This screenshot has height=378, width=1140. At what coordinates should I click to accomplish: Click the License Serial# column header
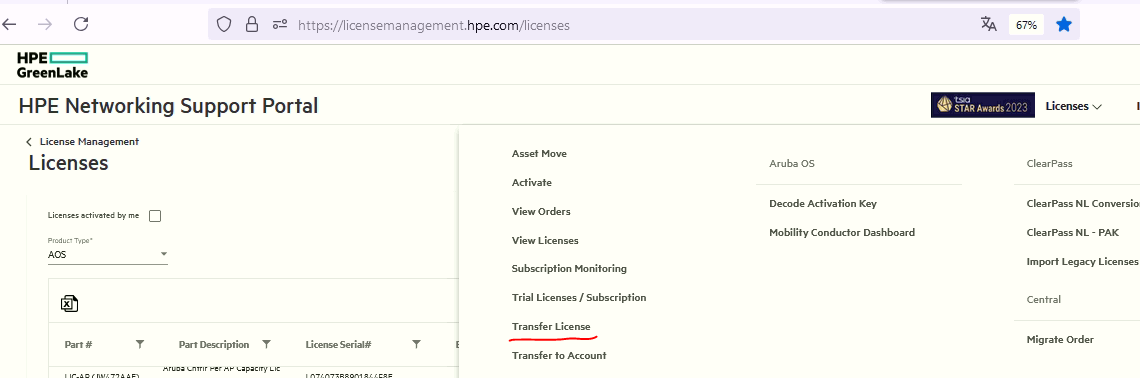(339, 345)
